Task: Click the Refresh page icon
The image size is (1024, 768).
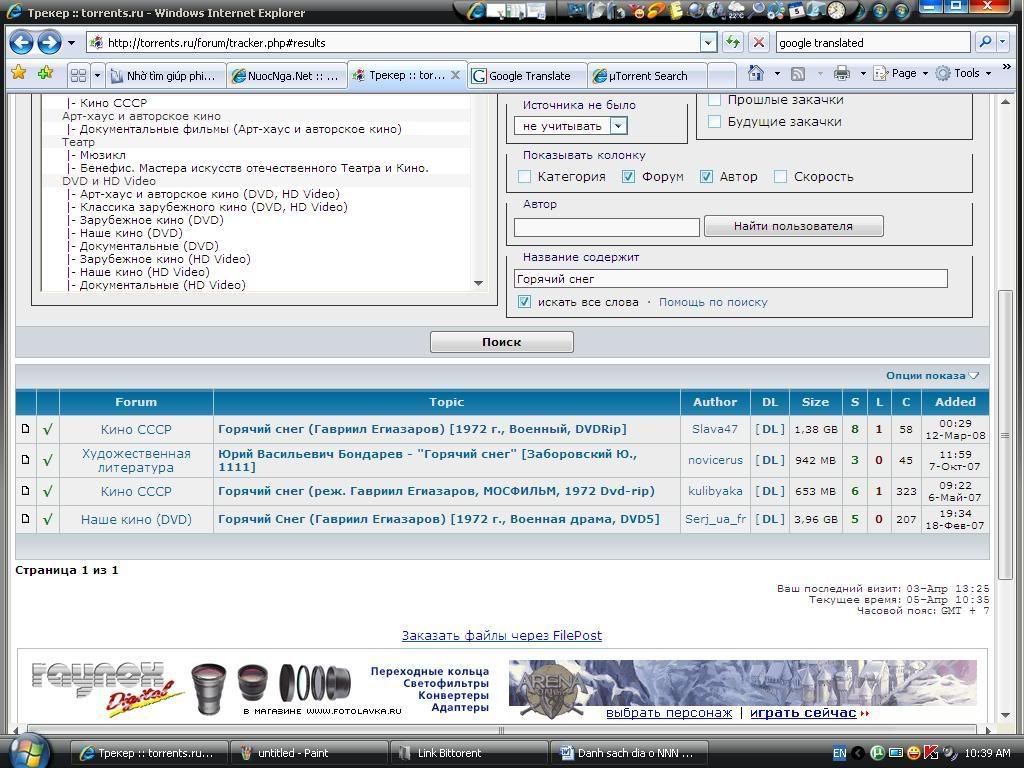Action: pos(733,43)
